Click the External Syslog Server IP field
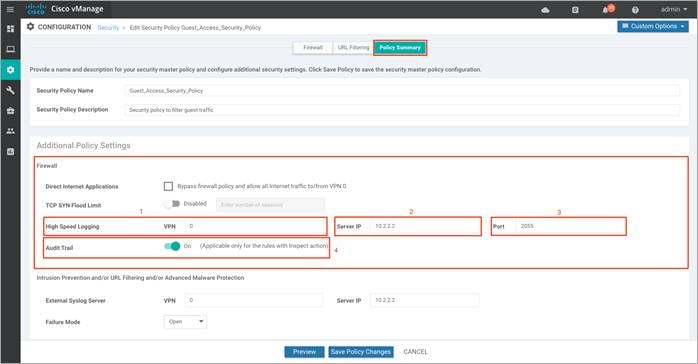The image size is (698, 364). click(x=425, y=300)
